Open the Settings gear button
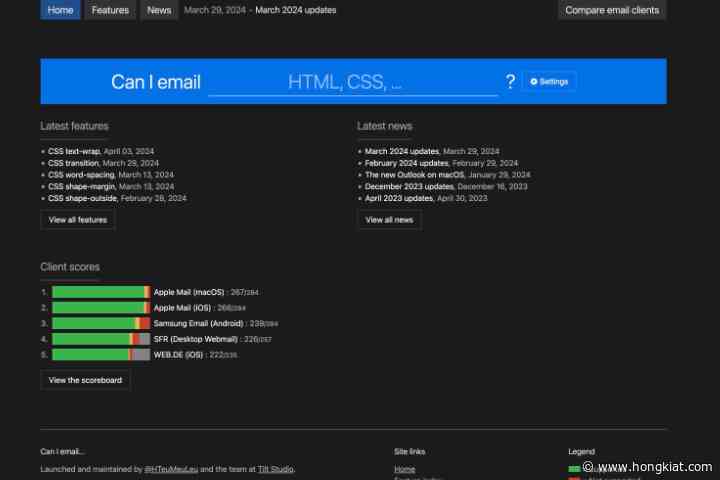720x480 pixels. click(549, 82)
